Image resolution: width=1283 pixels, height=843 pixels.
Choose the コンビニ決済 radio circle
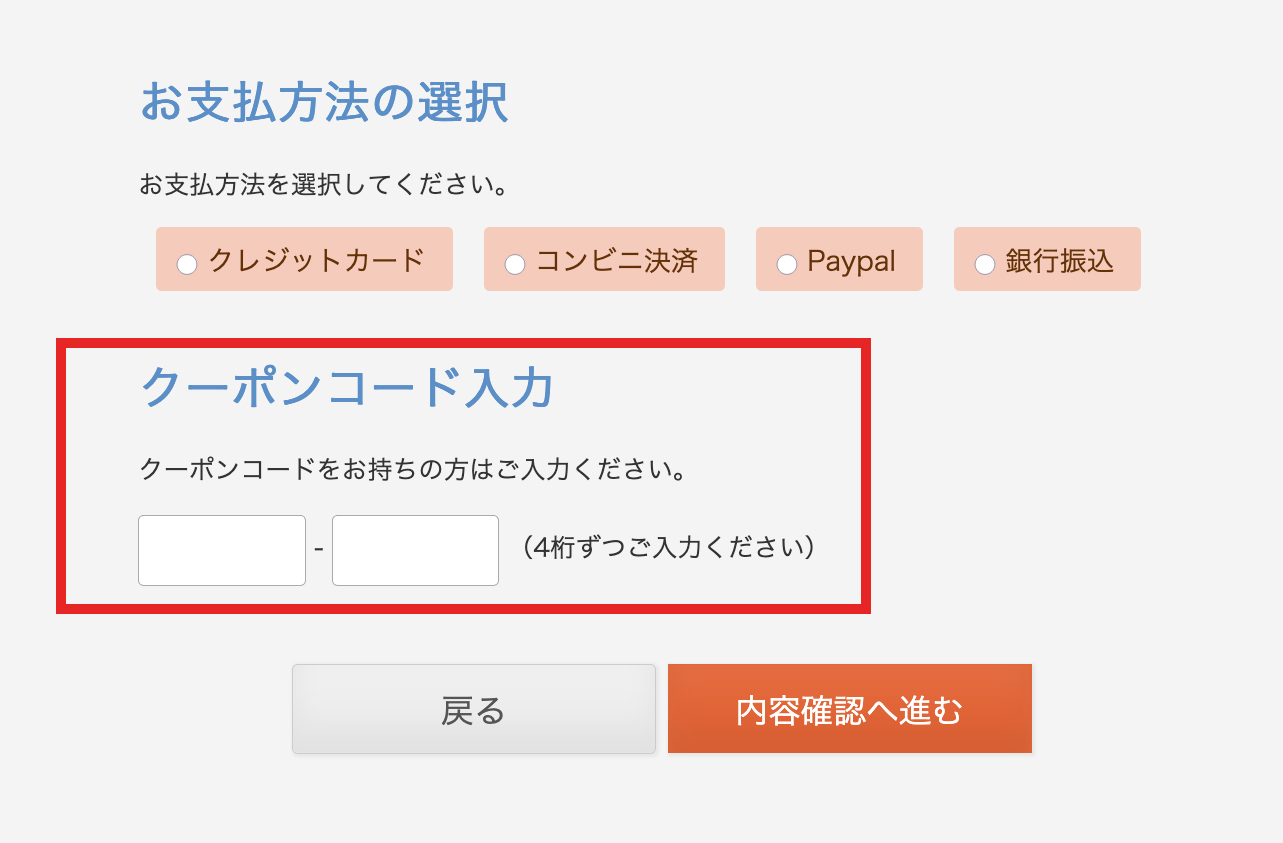pyautogui.click(x=514, y=264)
